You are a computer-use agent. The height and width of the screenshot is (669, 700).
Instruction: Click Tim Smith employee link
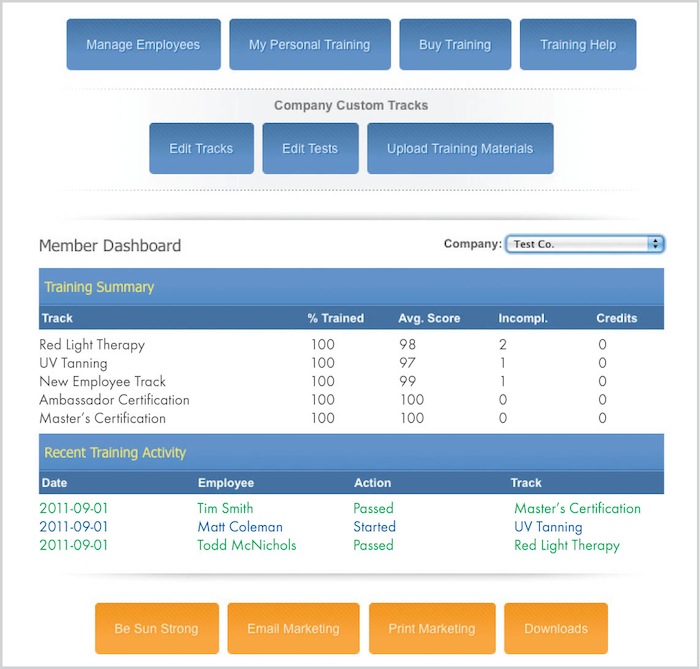coord(225,508)
